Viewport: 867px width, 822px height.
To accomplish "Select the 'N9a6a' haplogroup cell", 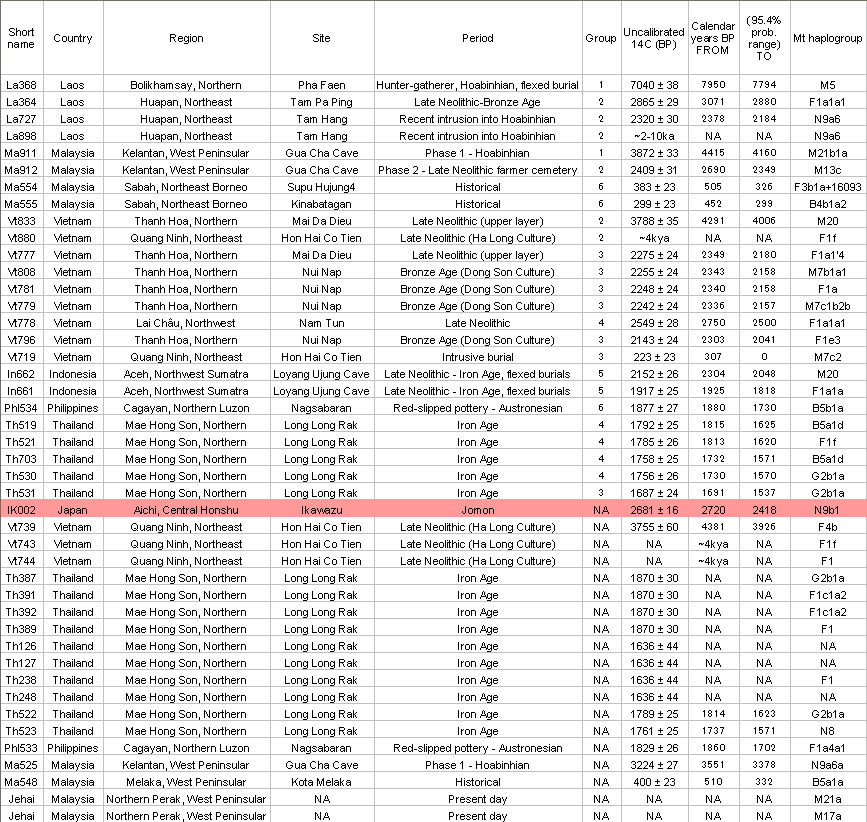I will point(828,765).
